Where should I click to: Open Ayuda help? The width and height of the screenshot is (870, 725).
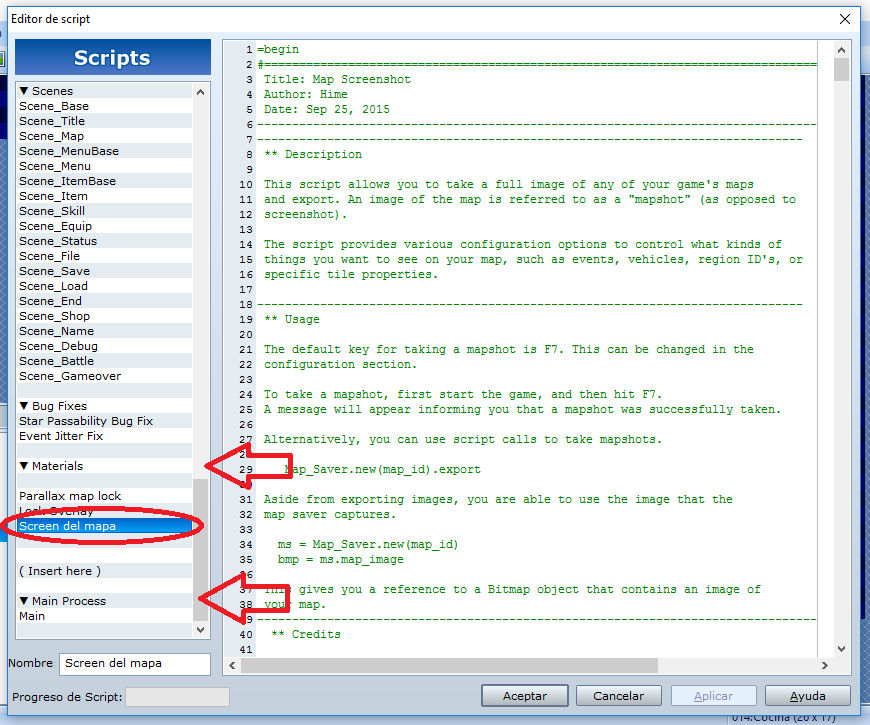coord(807,696)
